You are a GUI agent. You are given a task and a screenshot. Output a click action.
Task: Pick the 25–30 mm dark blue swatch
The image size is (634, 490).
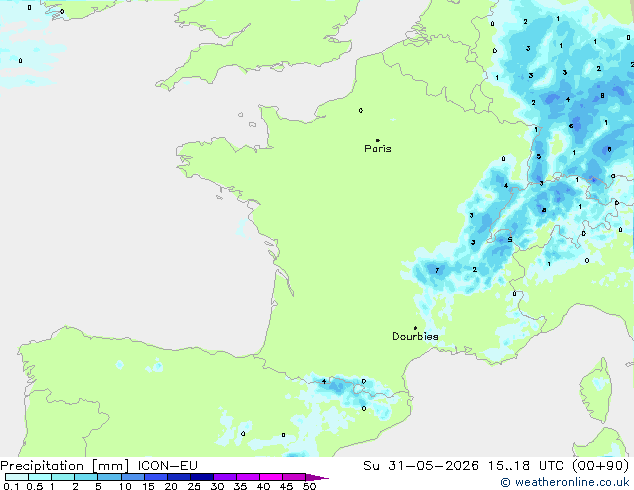coord(202,477)
